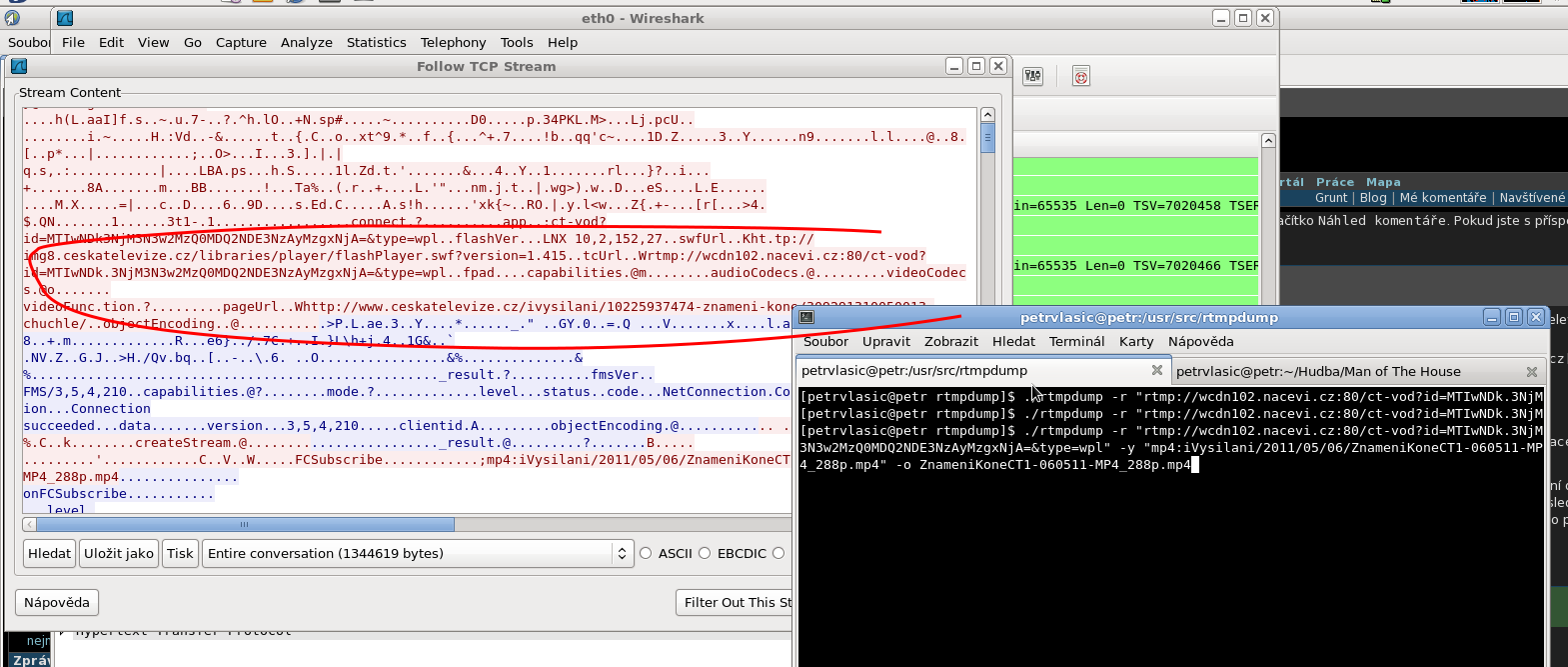
Task: Switch to the /usr/src/rtmpdump terminal tab
Action: pos(982,370)
